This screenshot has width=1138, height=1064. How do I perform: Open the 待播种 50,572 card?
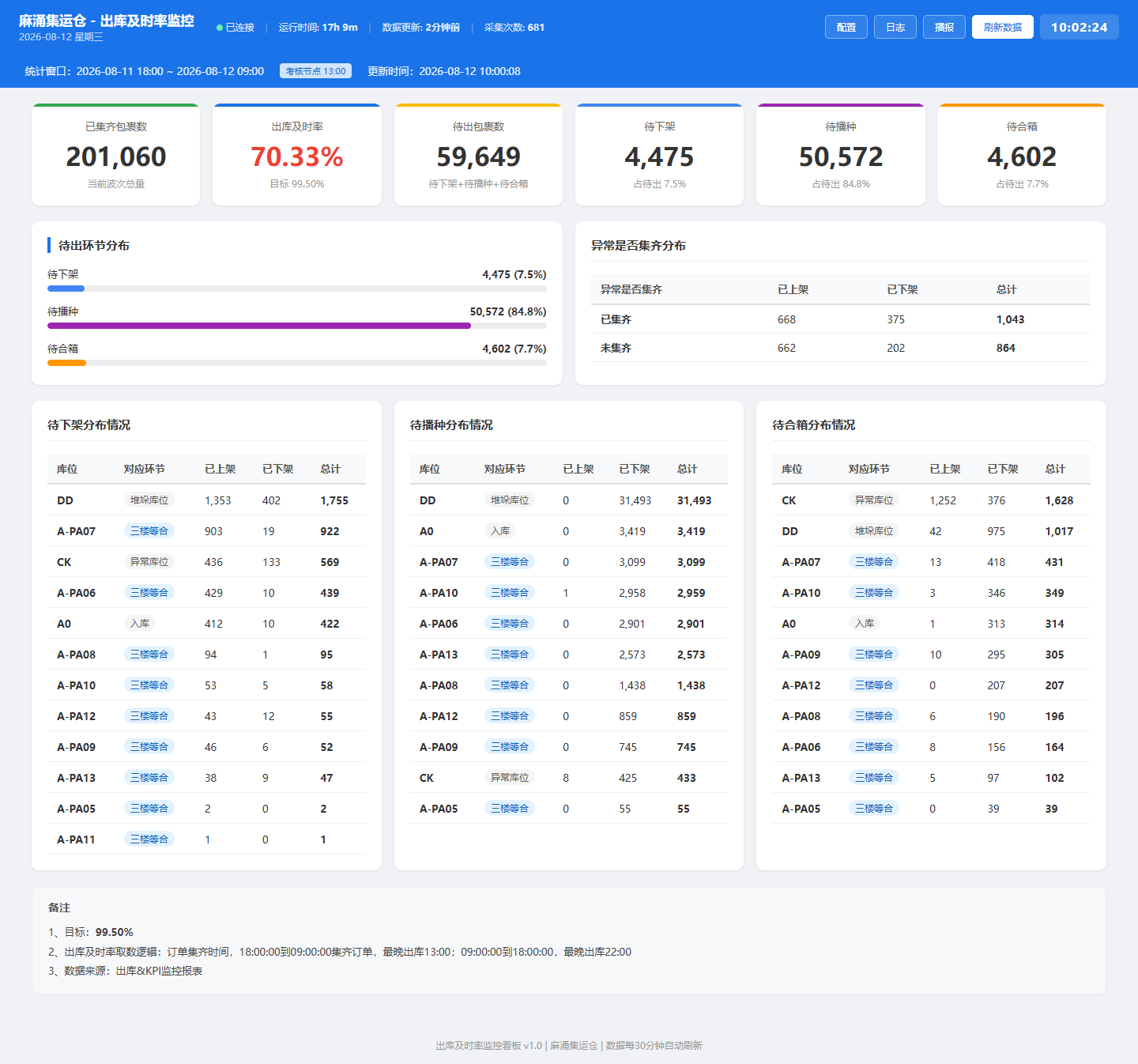841,155
